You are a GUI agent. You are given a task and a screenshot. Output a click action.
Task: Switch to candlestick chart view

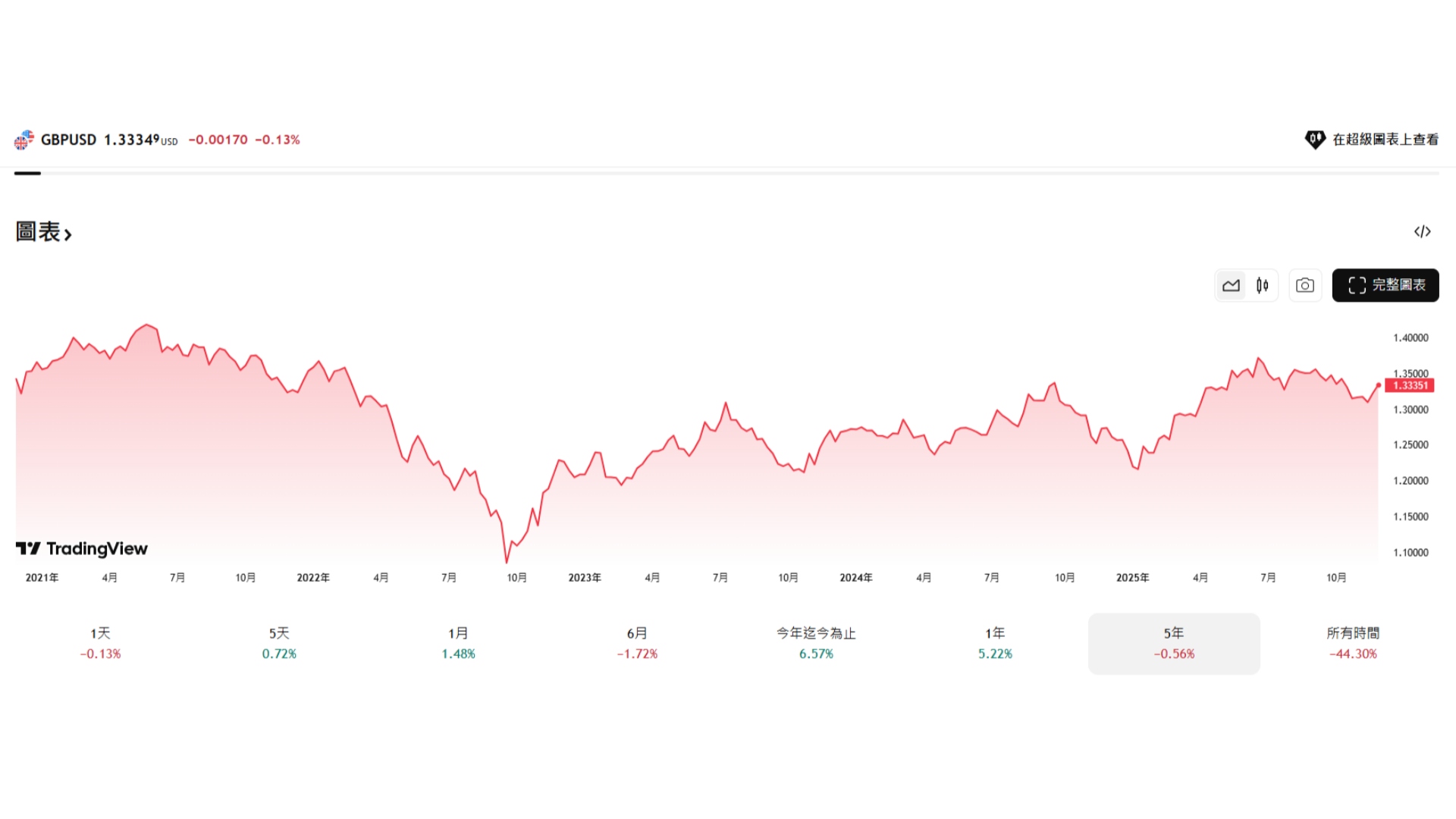pos(1263,286)
